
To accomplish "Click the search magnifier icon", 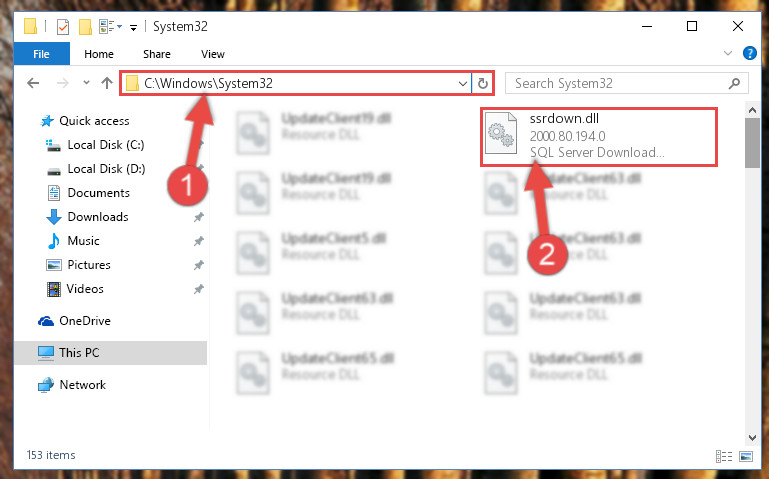I will click(734, 83).
